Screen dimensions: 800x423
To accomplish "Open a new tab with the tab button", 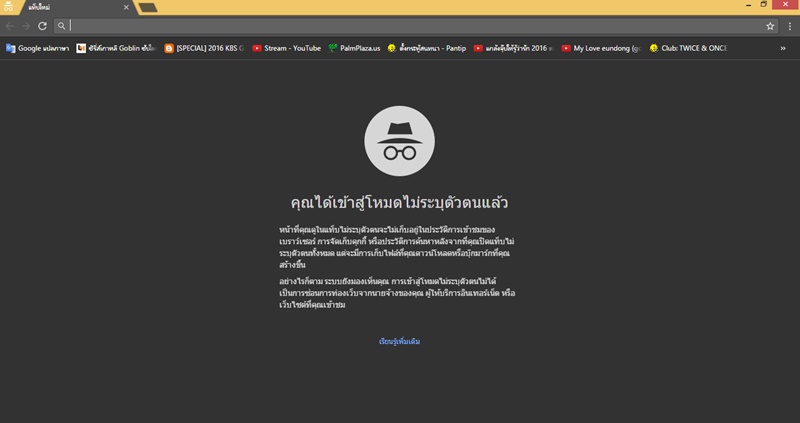I will (147, 8).
